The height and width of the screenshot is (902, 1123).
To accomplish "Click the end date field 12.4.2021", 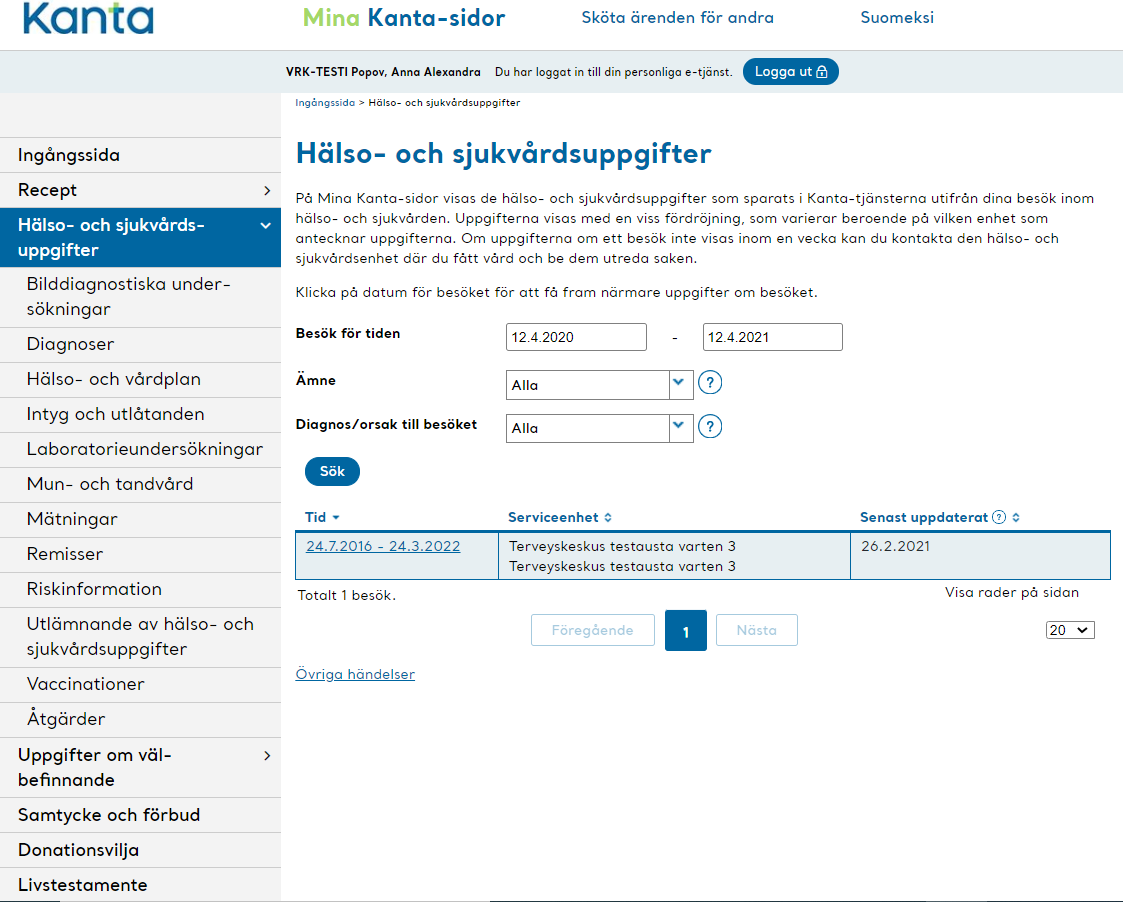I will (x=772, y=337).
